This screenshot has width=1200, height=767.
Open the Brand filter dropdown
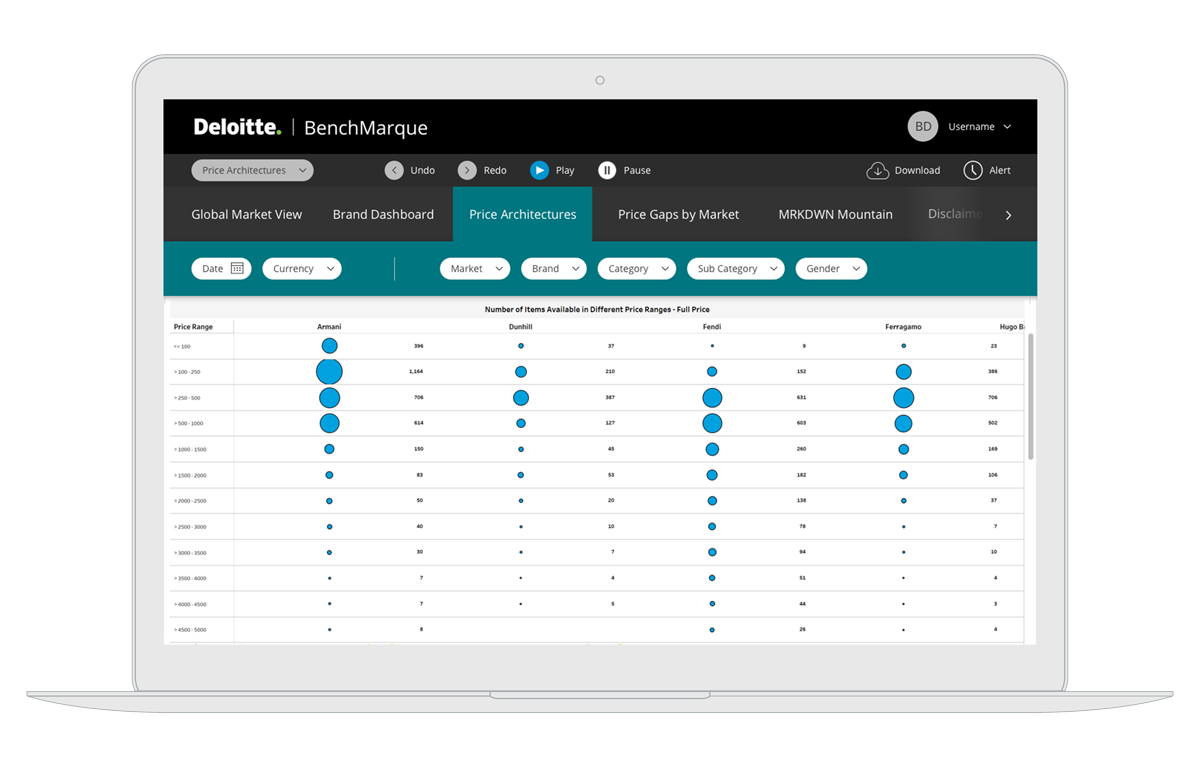coord(554,268)
